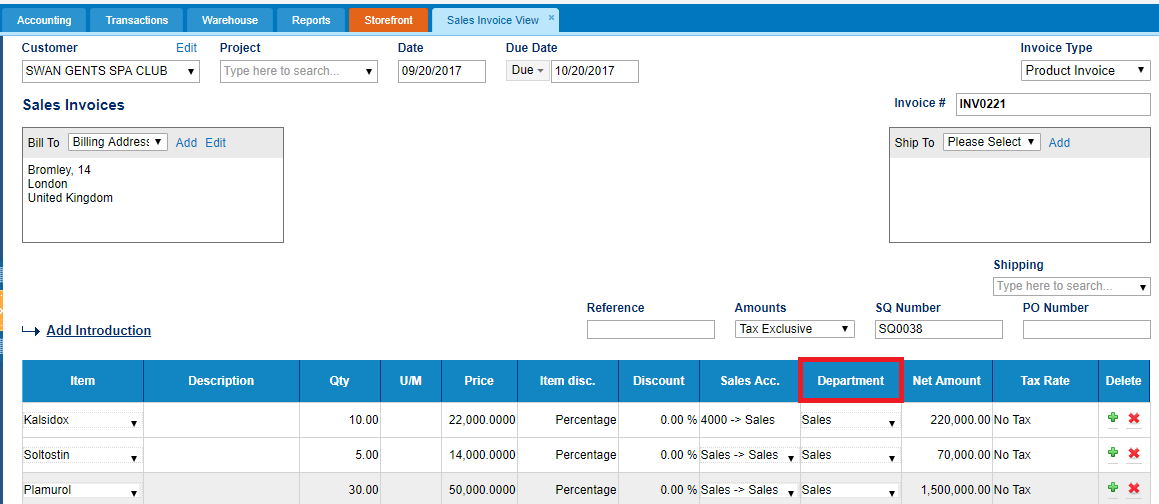Viewport: 1159px width, 504px height.
Task: Add a line after the Plamurol row
Action: pyautogui.click(x=1112, y=487)
